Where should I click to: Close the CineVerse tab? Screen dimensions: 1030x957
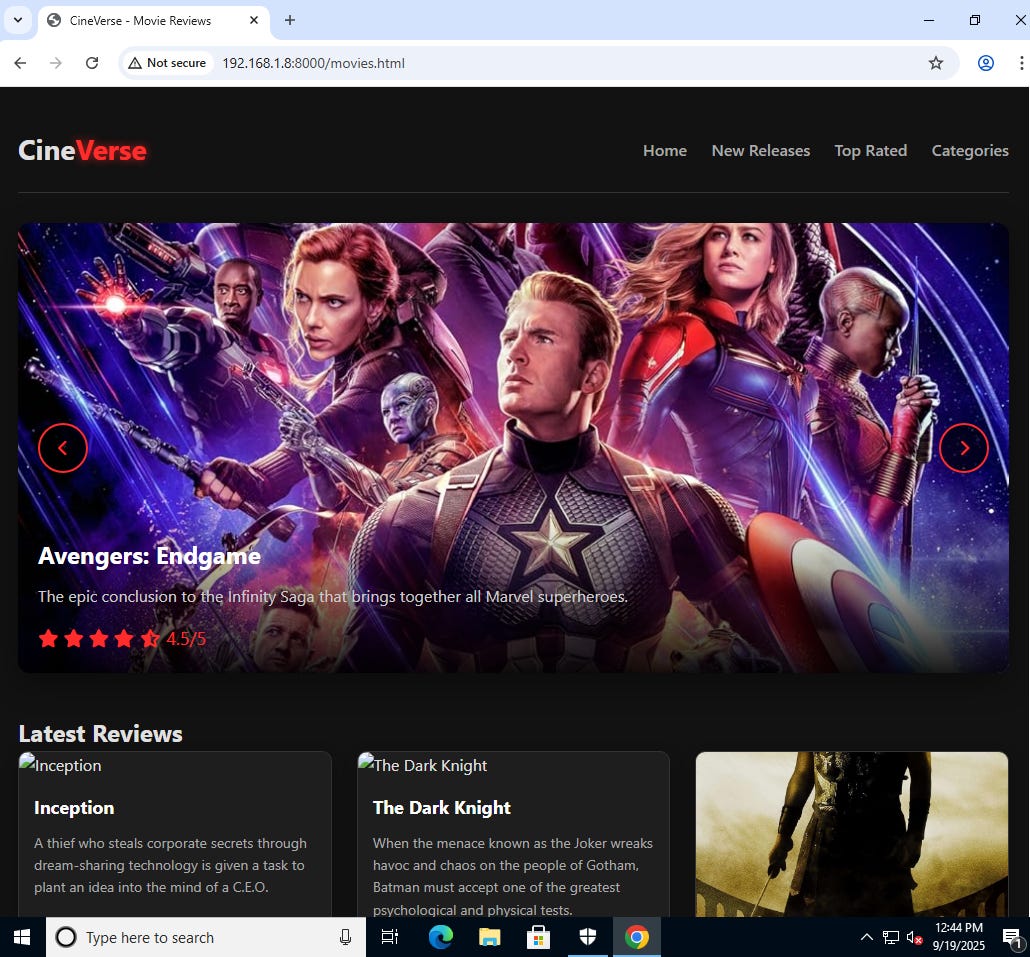click(x=254, y=20)
